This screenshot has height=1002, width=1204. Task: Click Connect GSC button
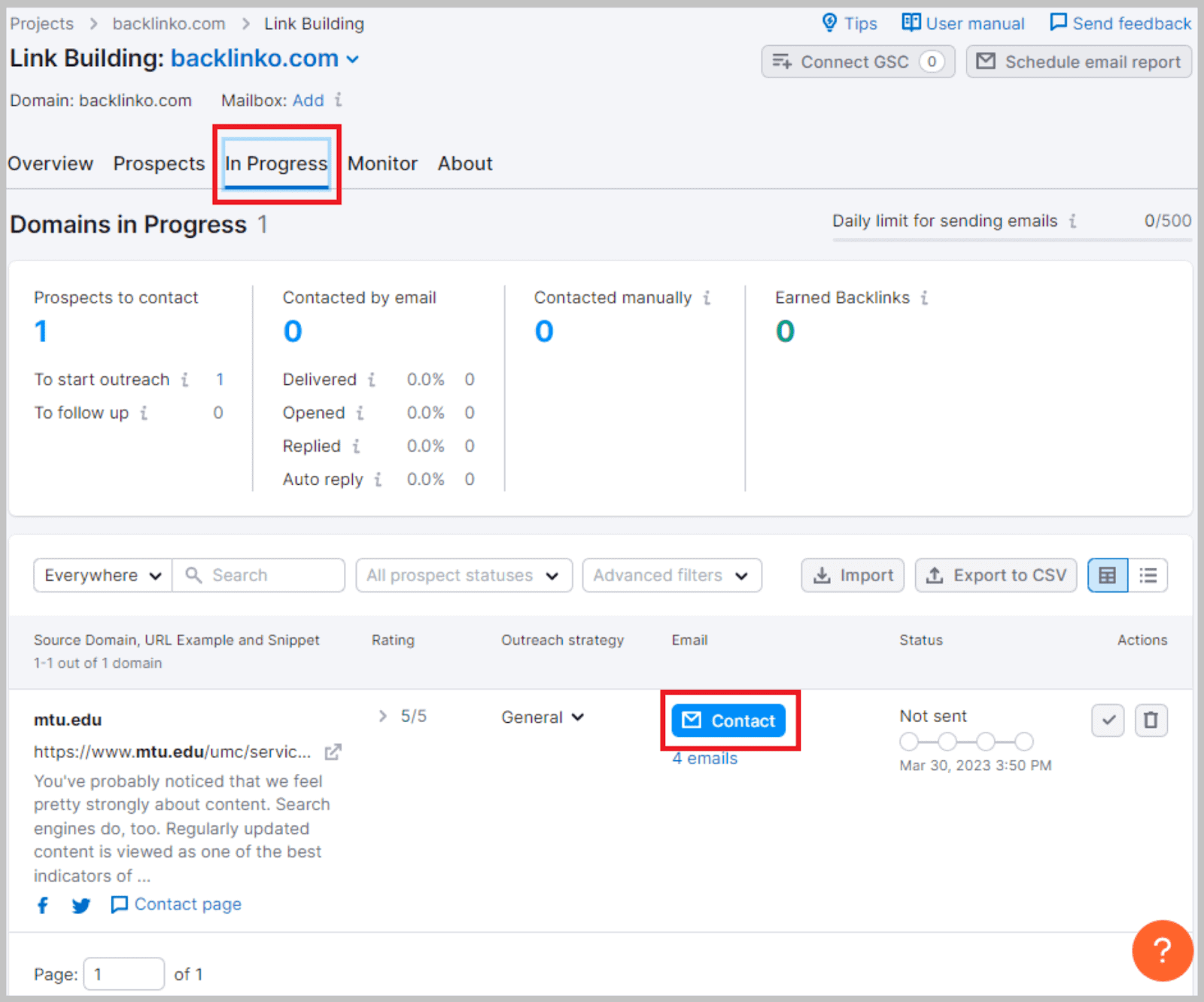[858, 62]
